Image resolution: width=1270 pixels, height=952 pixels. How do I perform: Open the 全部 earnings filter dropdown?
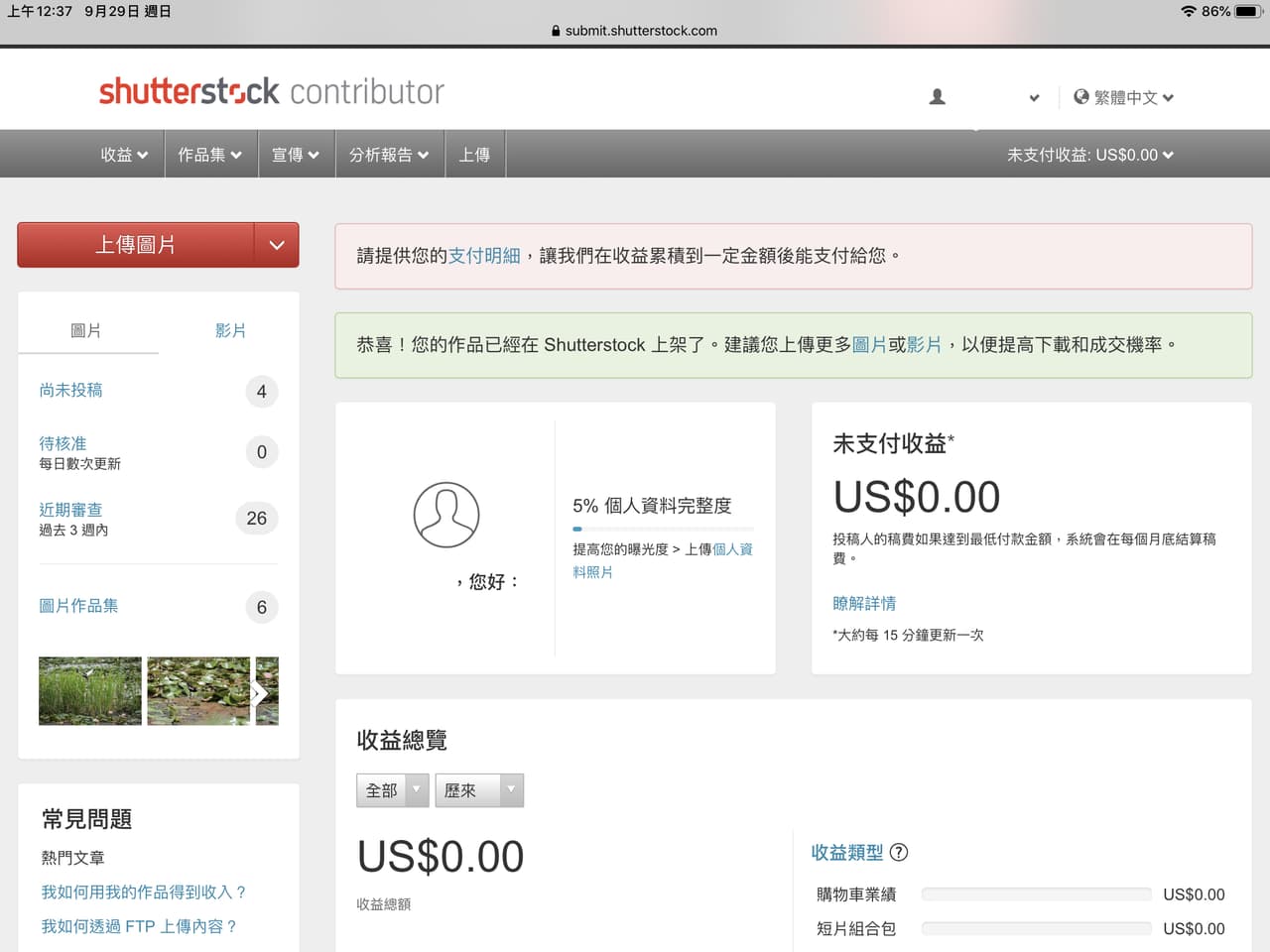[x=392, y=790]
